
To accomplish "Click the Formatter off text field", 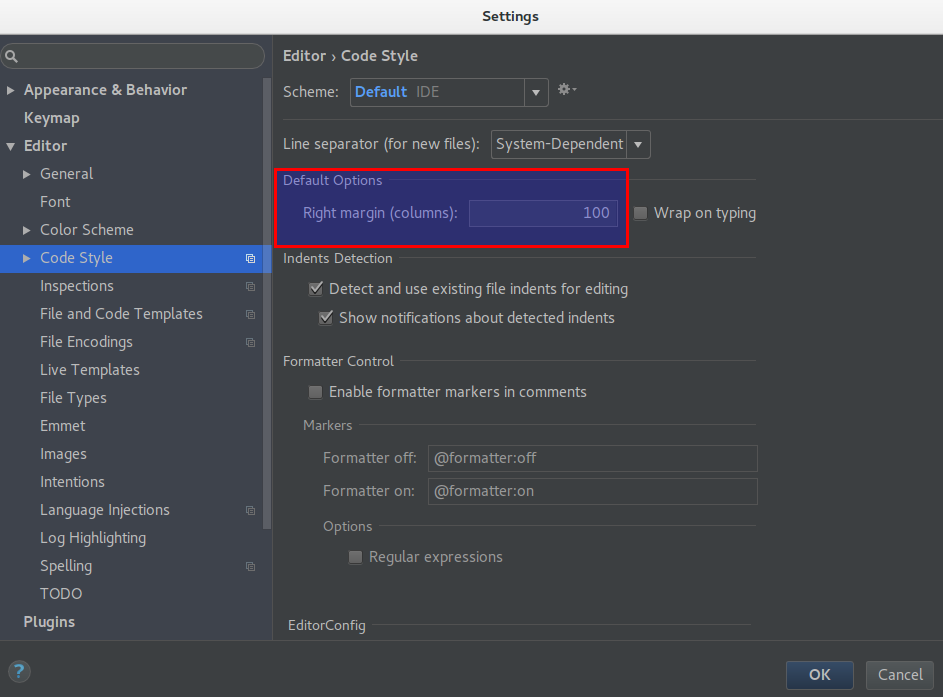I will point(592,458).
